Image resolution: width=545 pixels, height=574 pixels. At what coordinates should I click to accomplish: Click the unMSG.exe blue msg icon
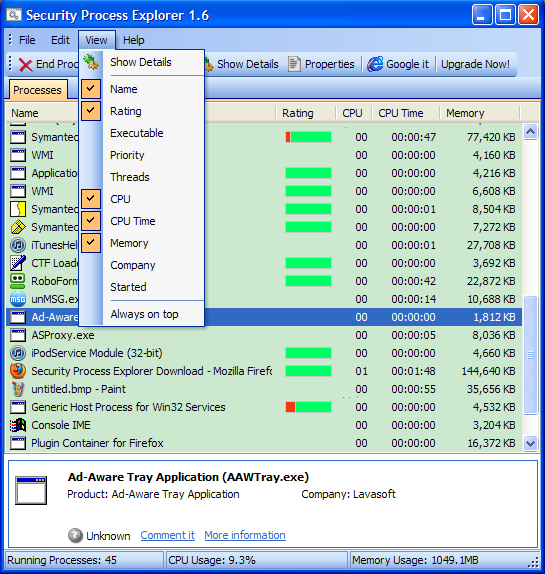(18, 299)
